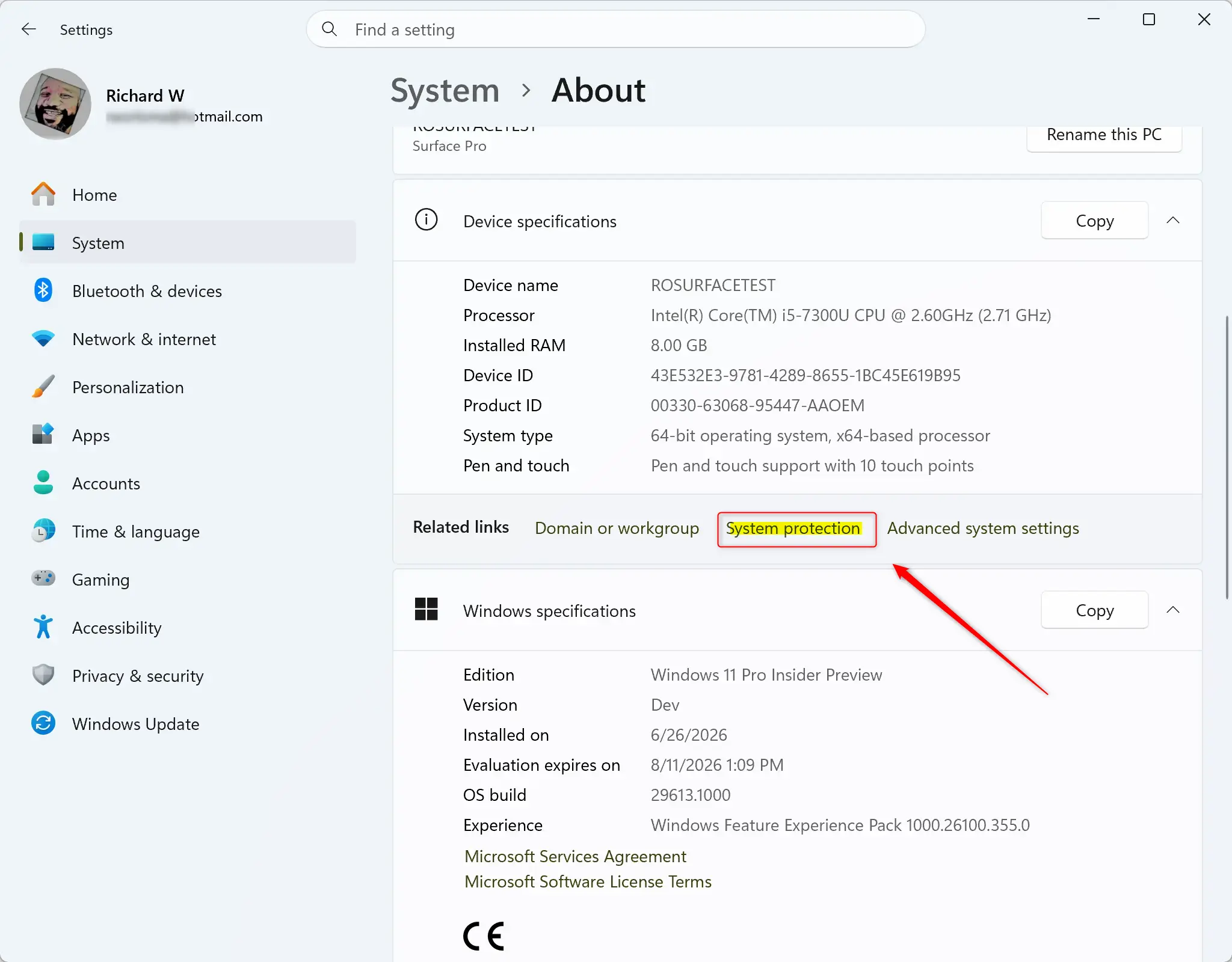Copy the Windows specifications

[1094, 610]
